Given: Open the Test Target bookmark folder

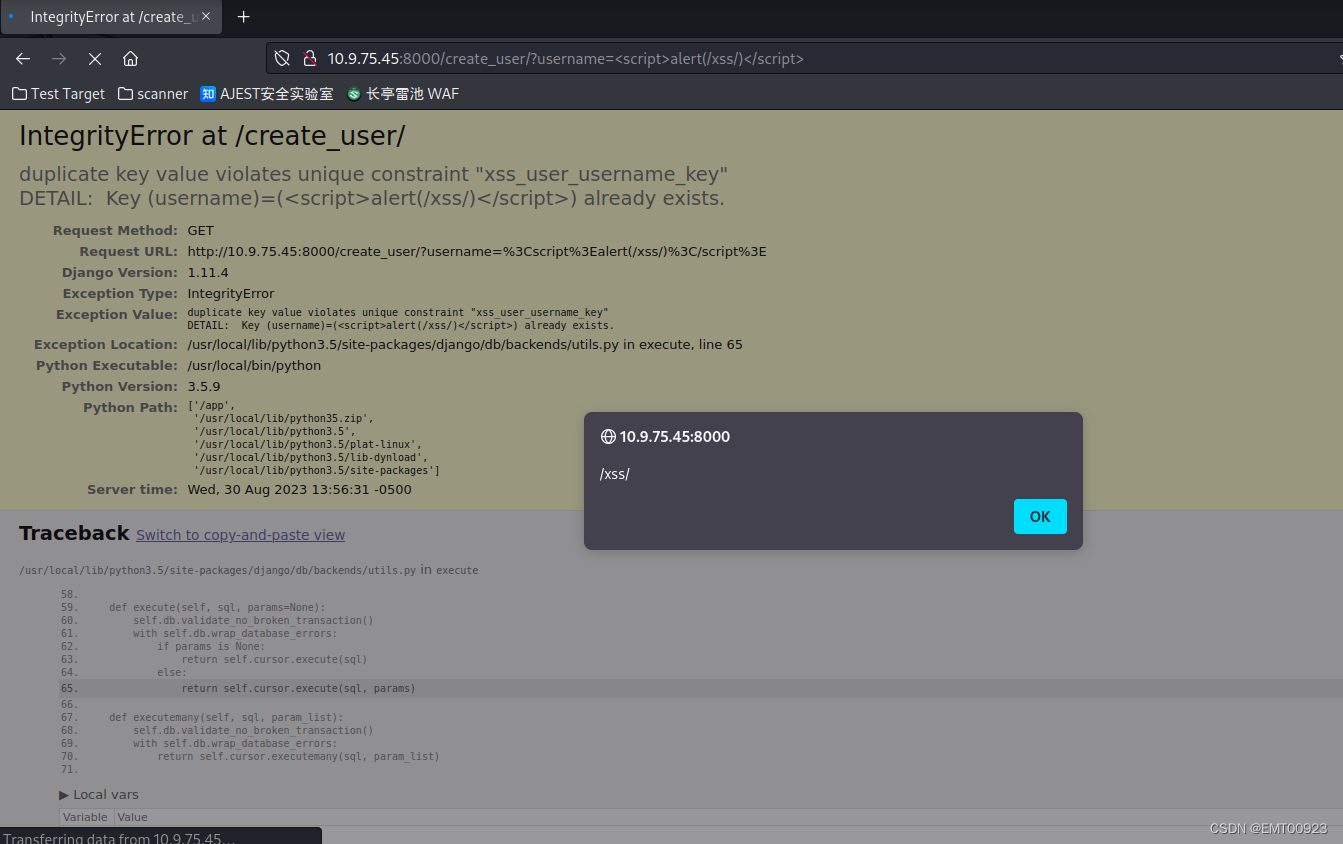Looking at the screenshot, I should click(58, 93).
